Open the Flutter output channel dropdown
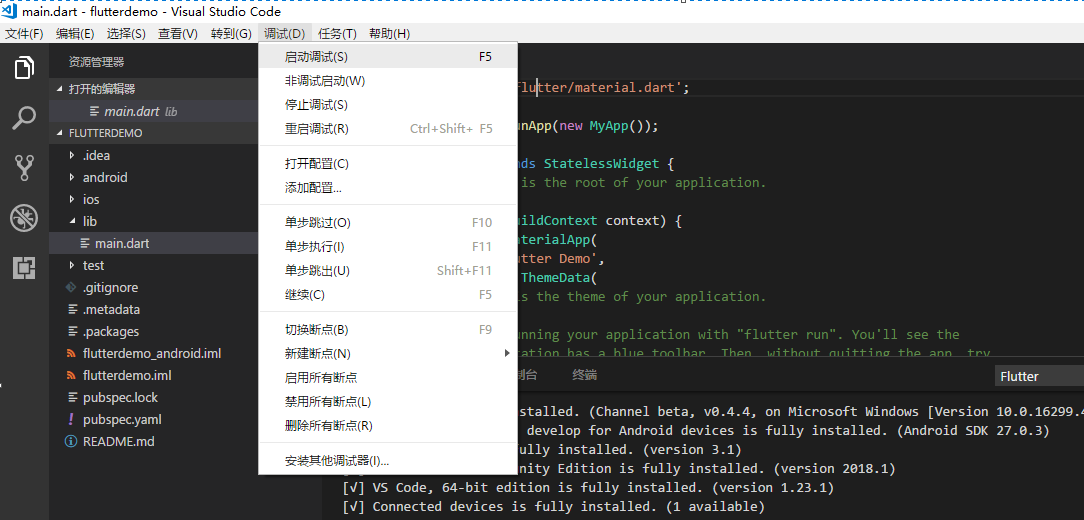The width and height of the screenshot is (1084, 520). tap(1039, 376)
